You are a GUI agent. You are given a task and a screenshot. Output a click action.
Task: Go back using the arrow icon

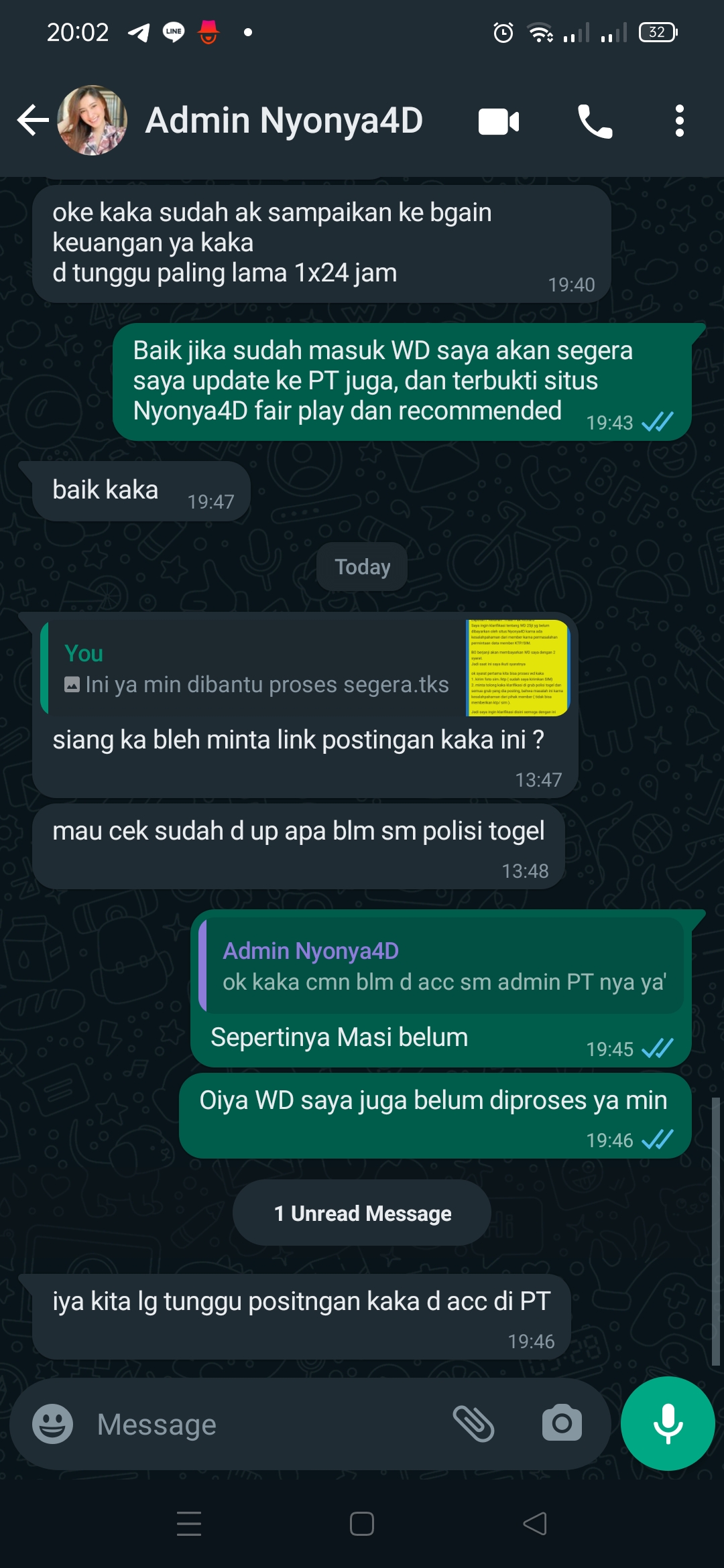pyautogui.click(x=33, y=121)
